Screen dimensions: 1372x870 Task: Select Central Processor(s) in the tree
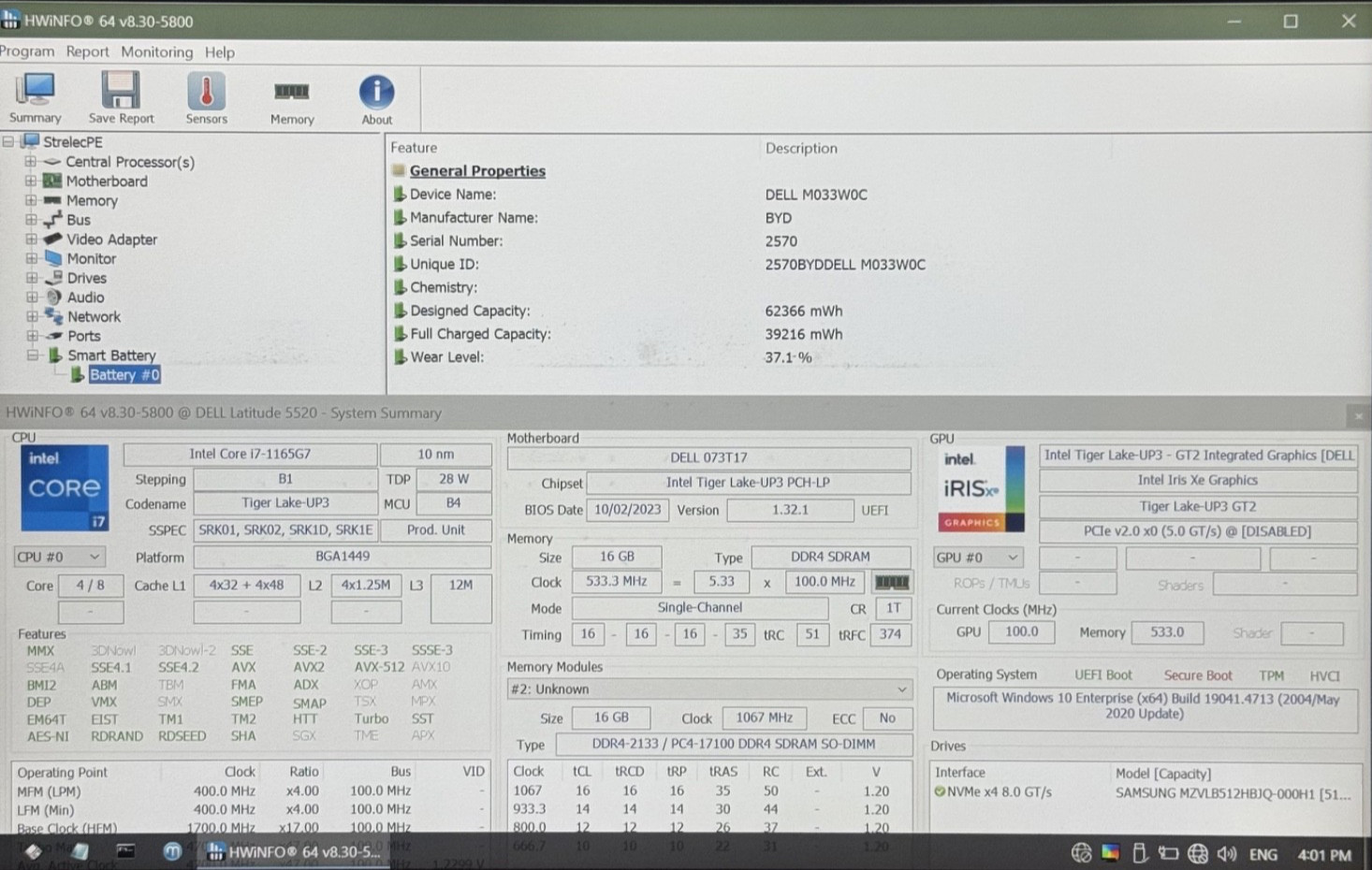[129, 162]
